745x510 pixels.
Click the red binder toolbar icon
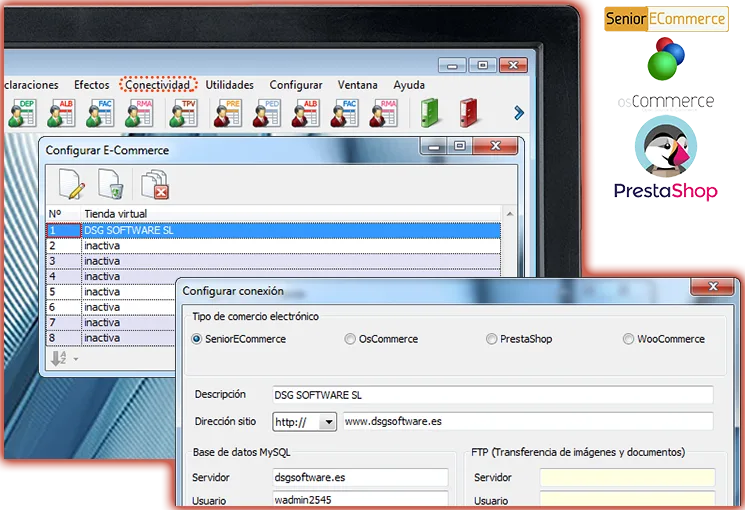pos(468,113)
